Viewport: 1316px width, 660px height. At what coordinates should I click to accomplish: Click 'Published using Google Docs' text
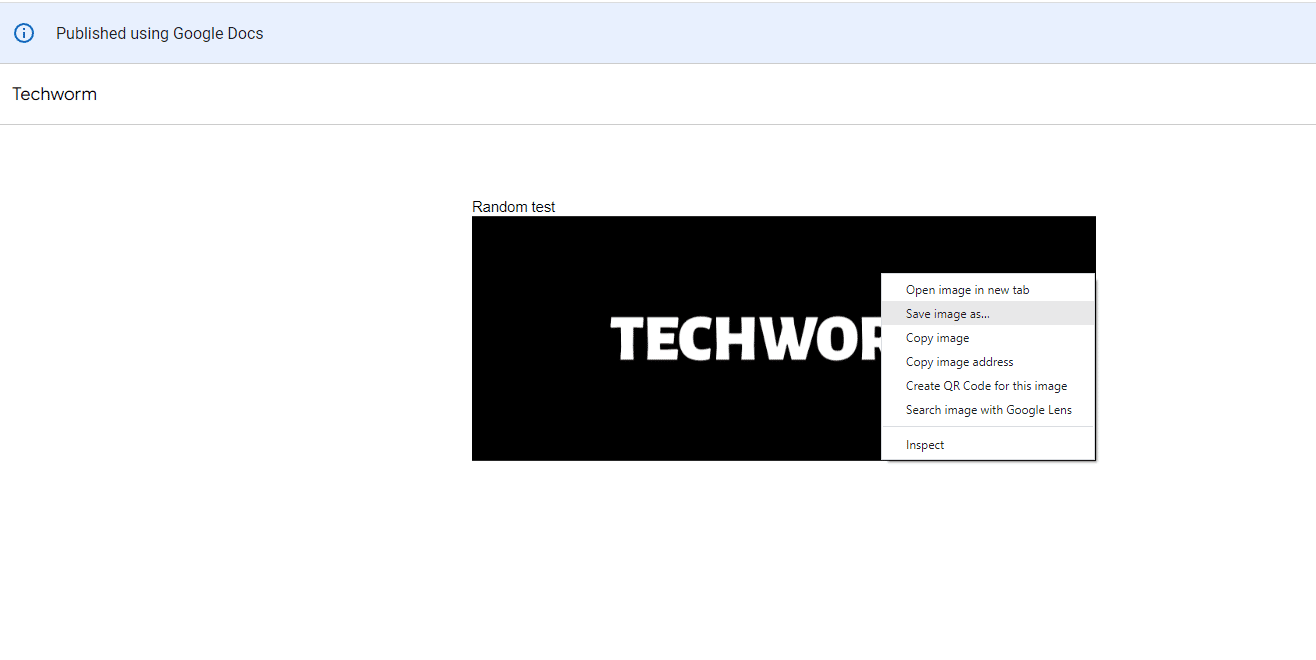pyautogui.click(x=160, y=33)
